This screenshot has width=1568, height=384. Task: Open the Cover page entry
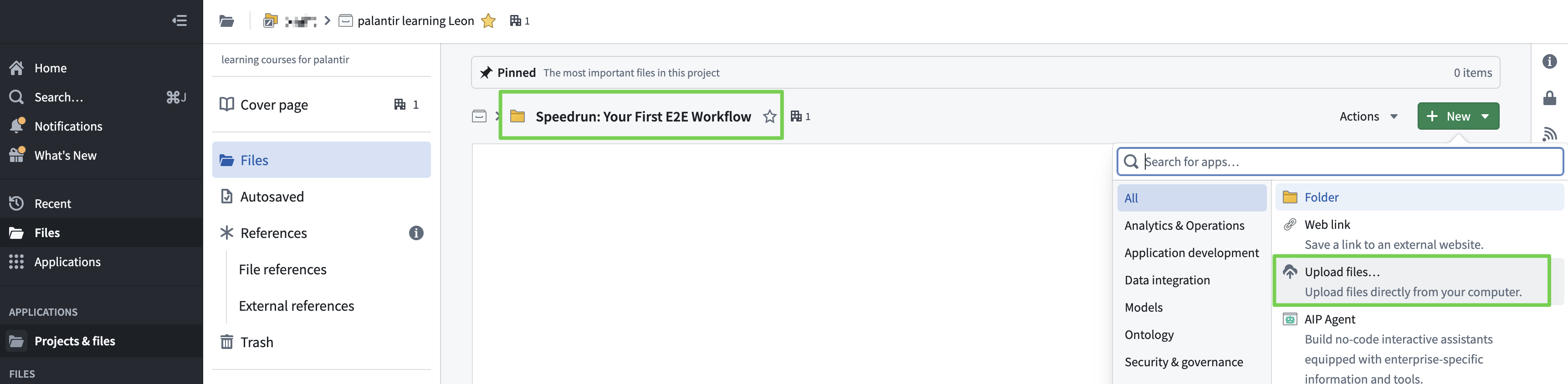(274, 105)
